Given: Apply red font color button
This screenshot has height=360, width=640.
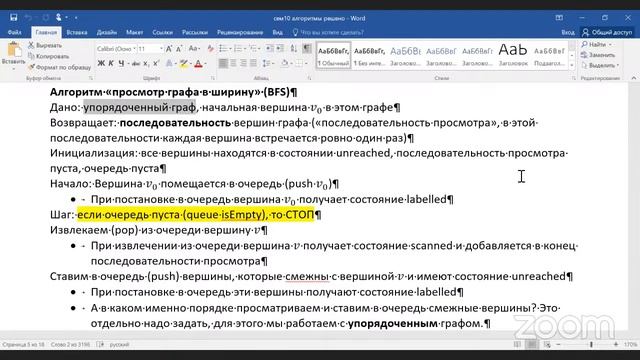Looking at the screenshot, I should [198, 63].
